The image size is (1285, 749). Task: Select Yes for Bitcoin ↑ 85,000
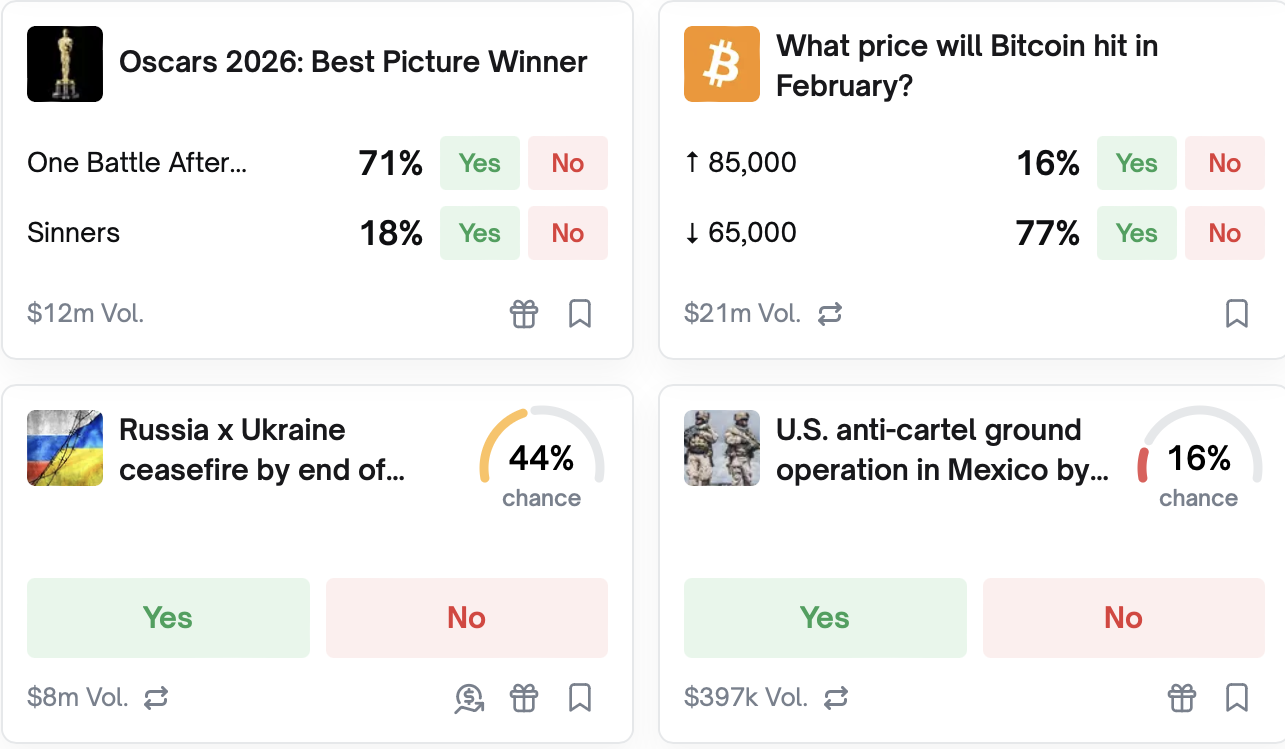tap(1136, 163)
